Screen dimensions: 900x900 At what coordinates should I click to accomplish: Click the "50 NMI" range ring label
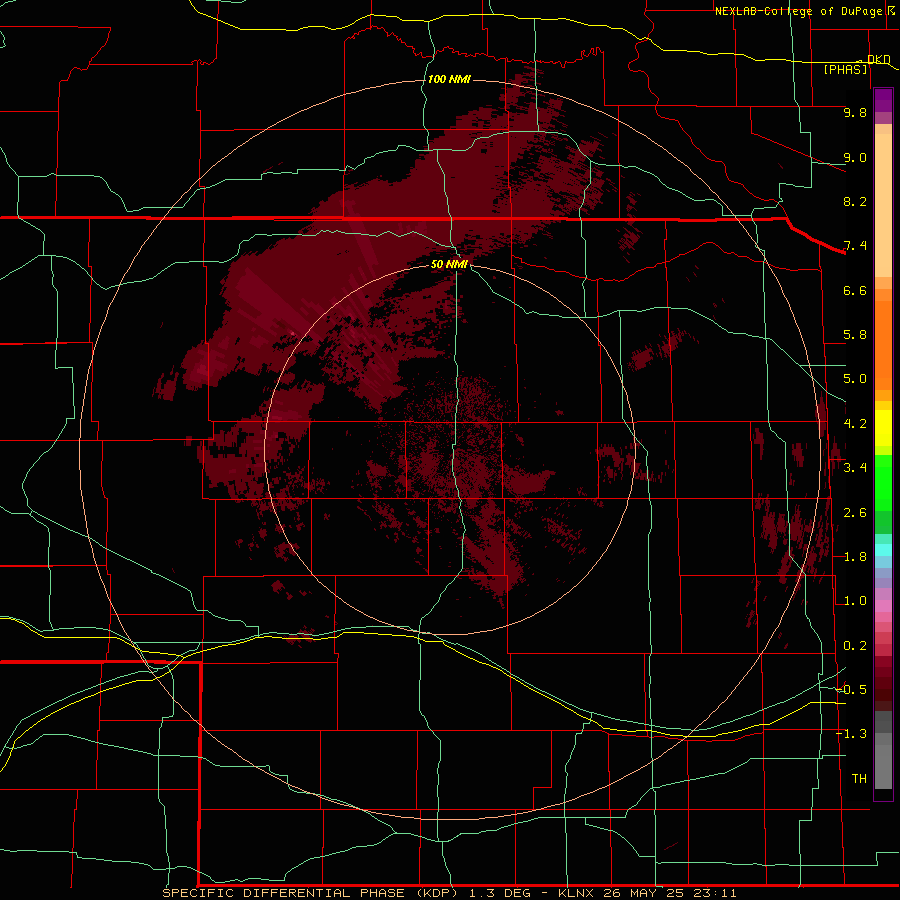(449, 264)
